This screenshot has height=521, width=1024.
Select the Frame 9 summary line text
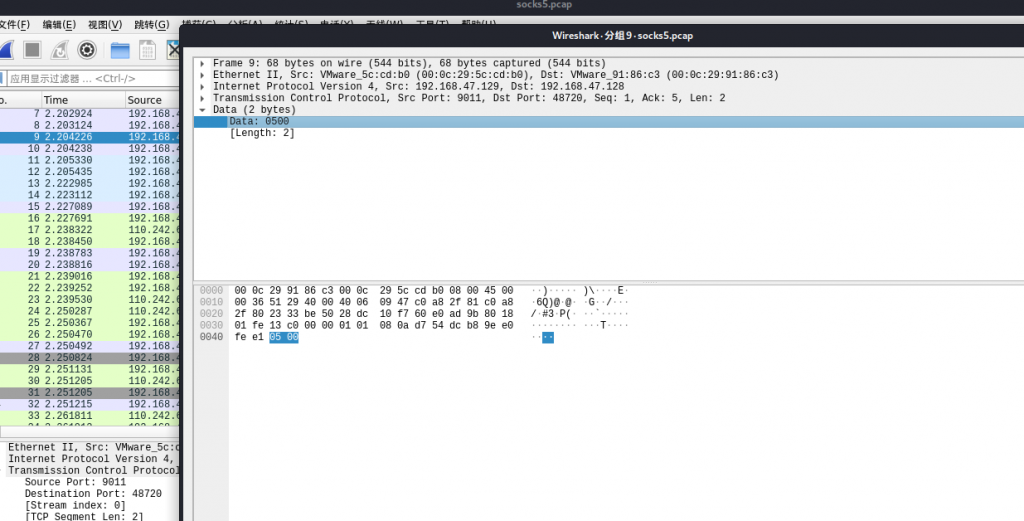pyautogui.click(x=409, y=63)
